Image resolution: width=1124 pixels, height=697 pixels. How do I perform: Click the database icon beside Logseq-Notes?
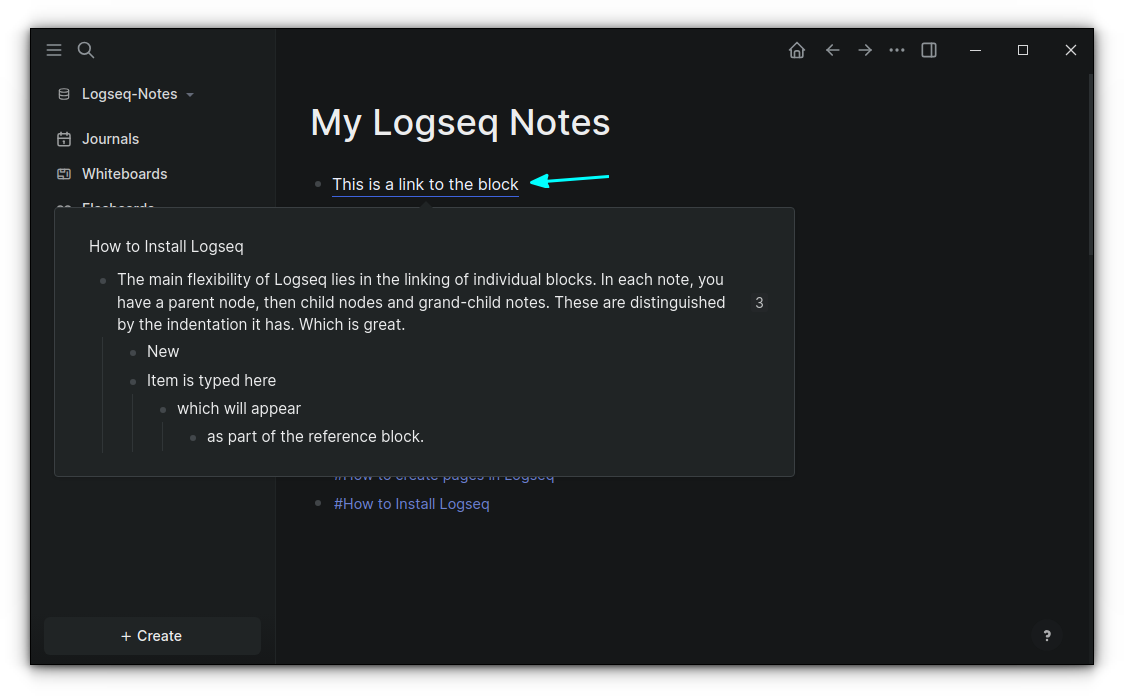click(63, 93)
